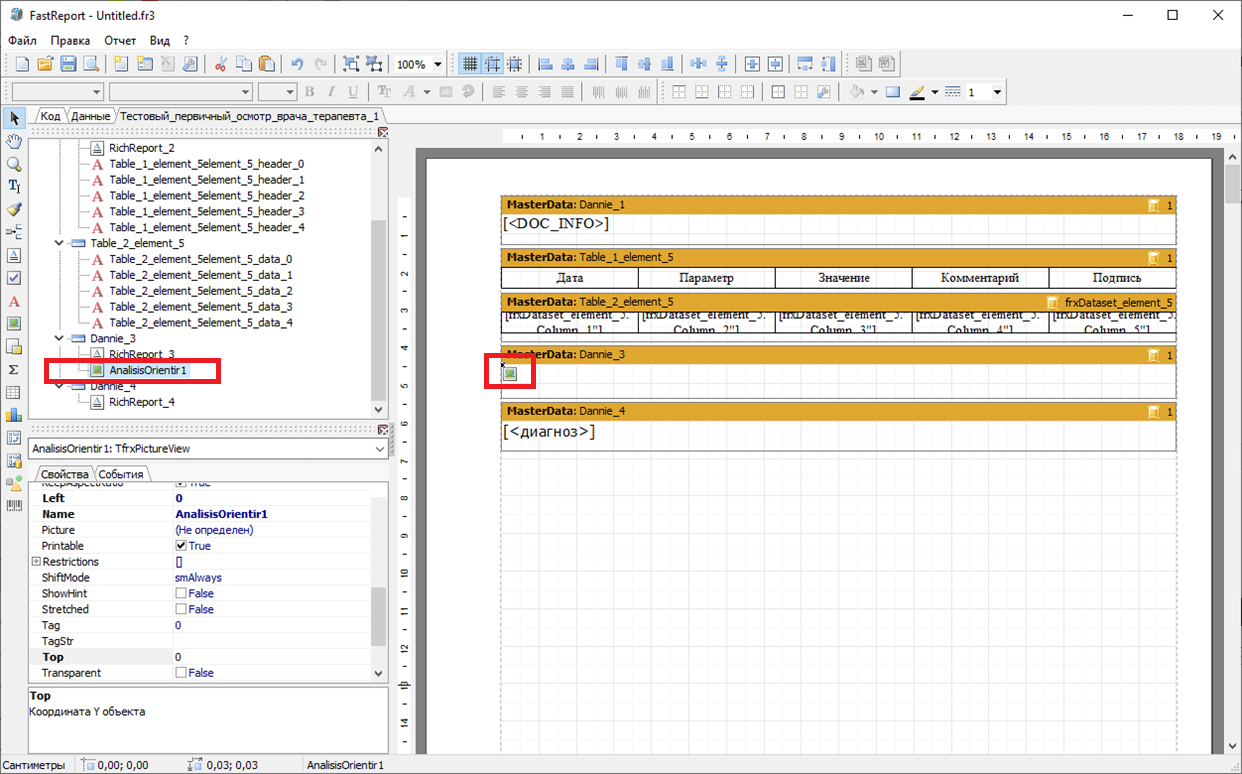
Task: Uncheck the Printable property checkbox
Action: point(181,546)
